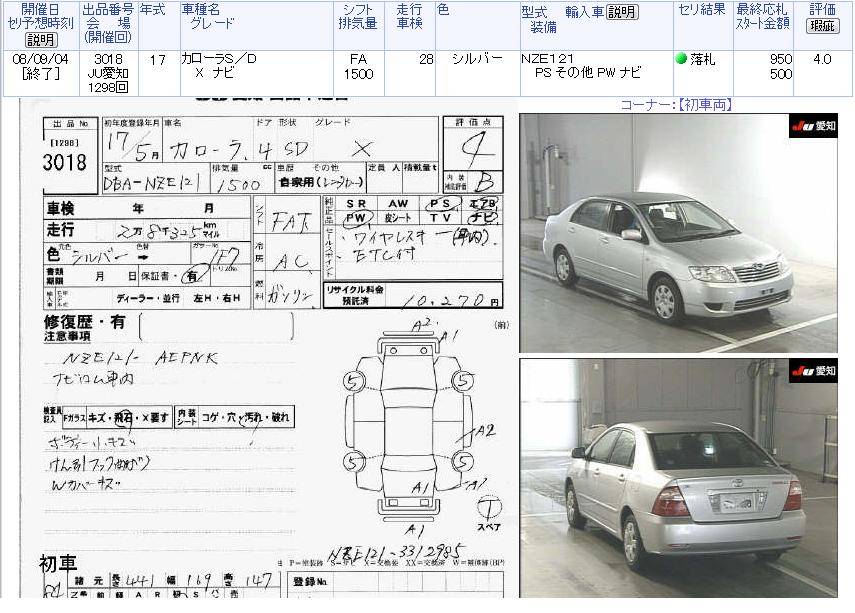Select the 1298回 session text
The width and height of the screenshot is (855, 613).
pyautogui.click(x=108, y=87)
